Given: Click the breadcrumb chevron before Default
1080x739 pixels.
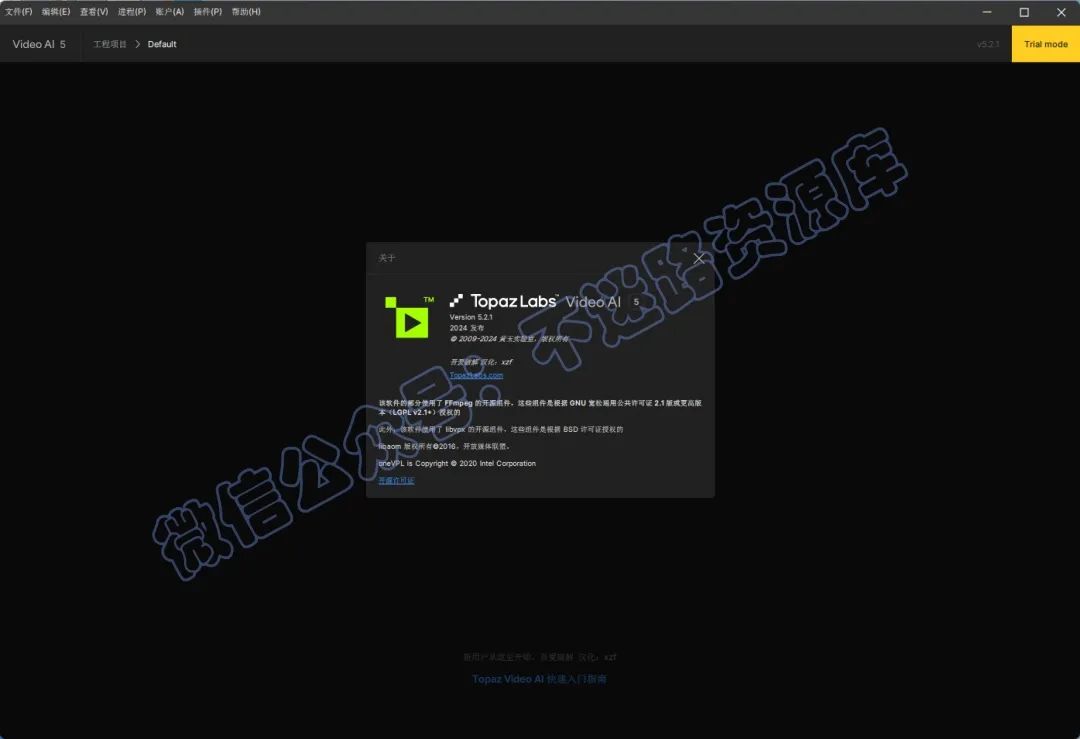Looking at the screenshot, I should 138,44.
